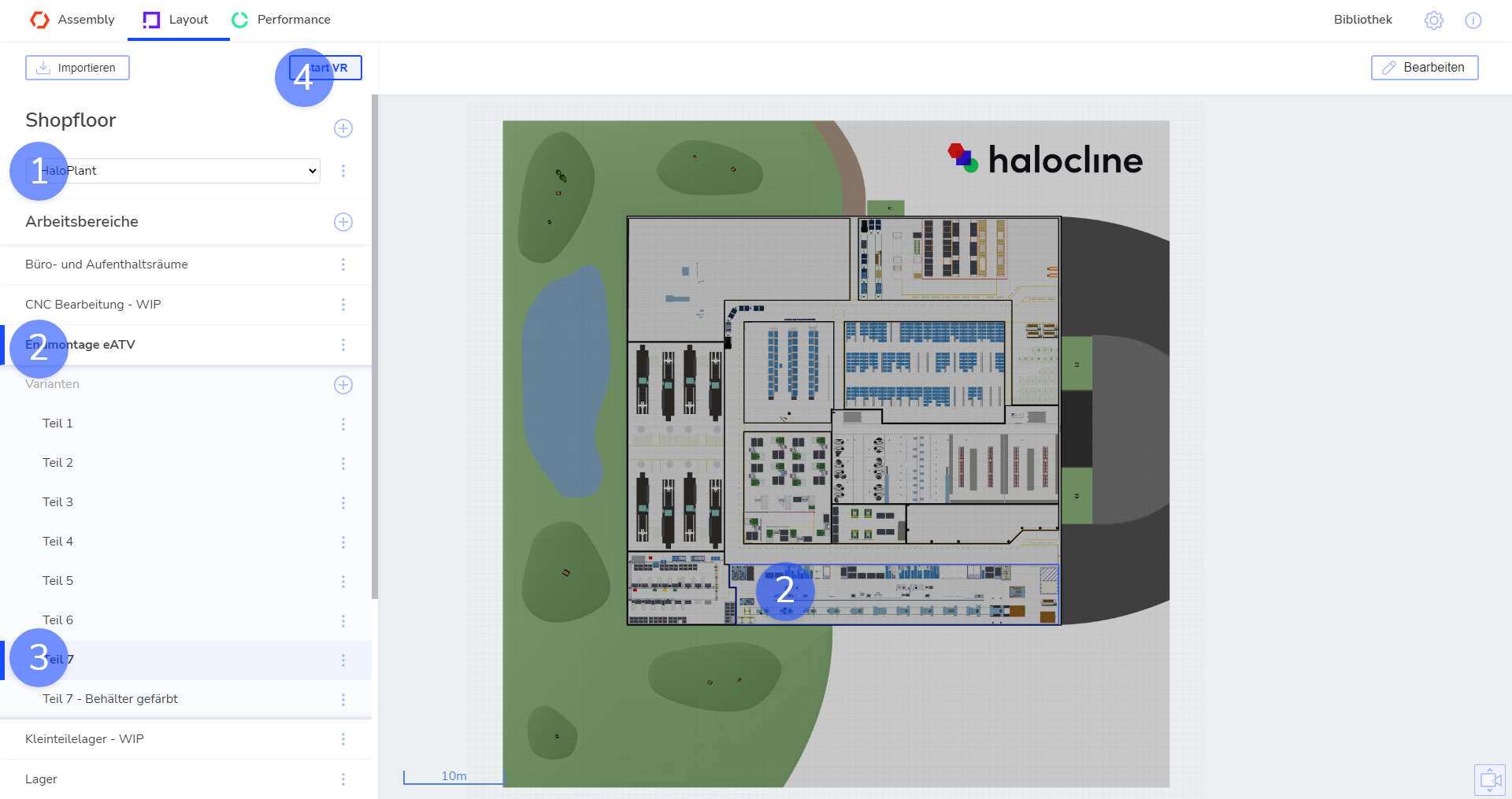Click the sidebar vertical scrollbar

point(375,346)
